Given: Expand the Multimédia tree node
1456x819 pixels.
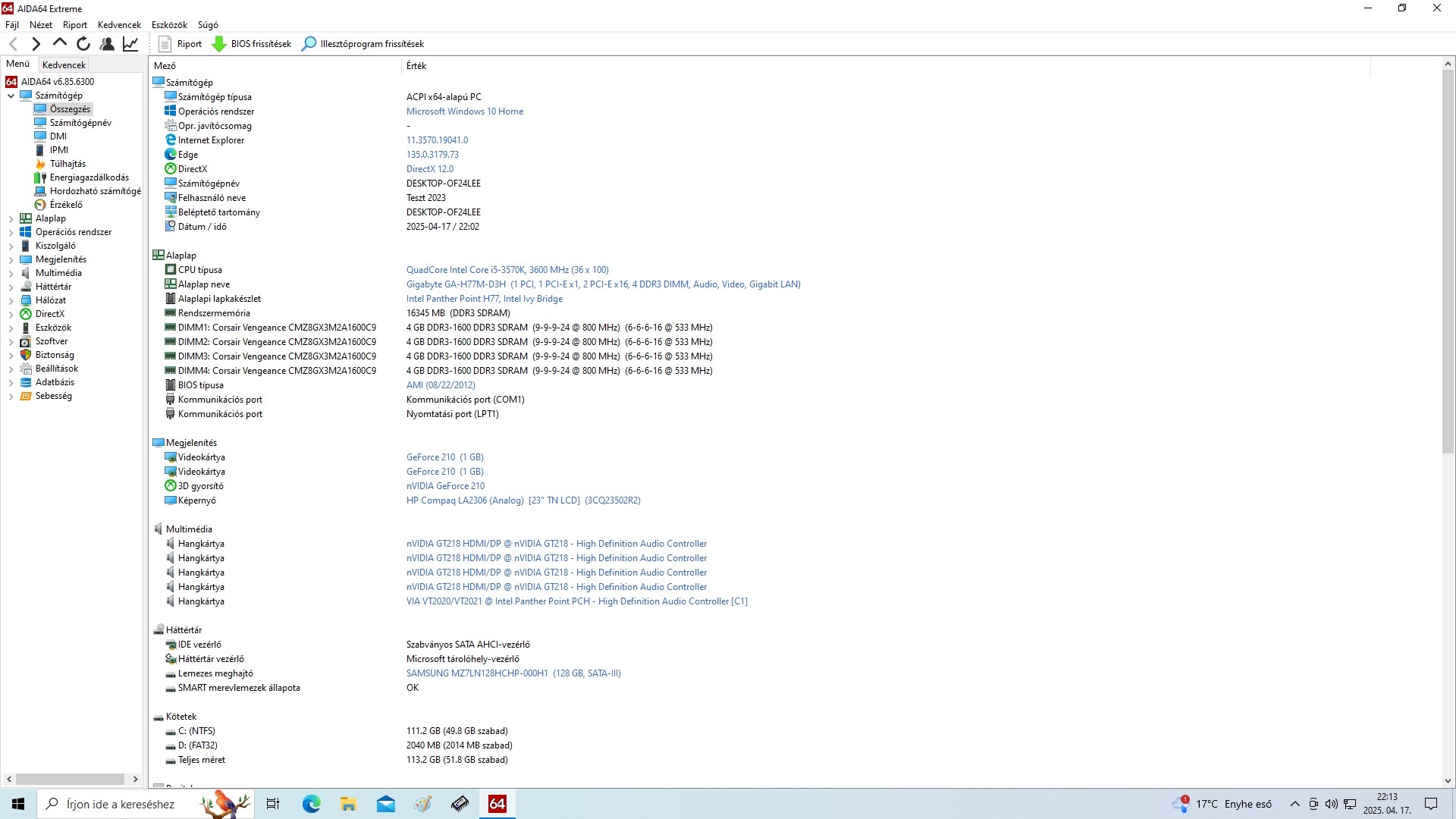Looking at the screenshot, I should click(x=11, y=273).
